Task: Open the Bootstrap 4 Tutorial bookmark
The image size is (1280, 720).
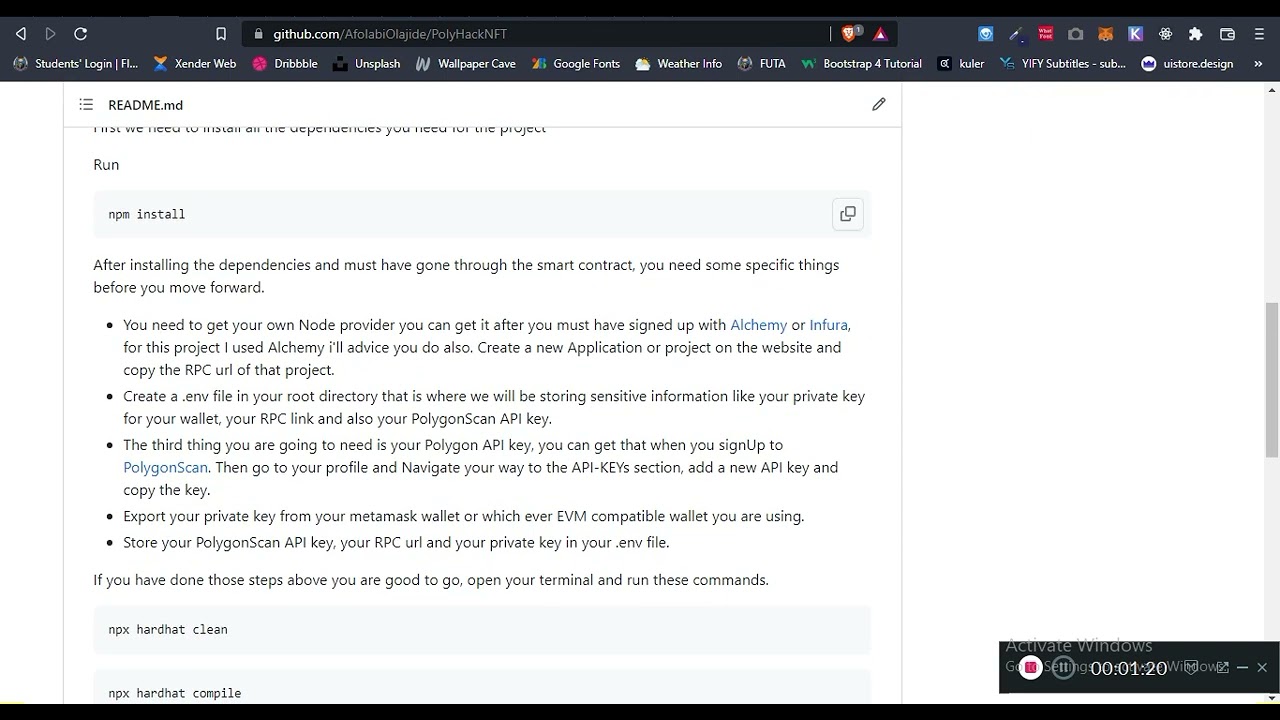Action: [x=862, y=63]
